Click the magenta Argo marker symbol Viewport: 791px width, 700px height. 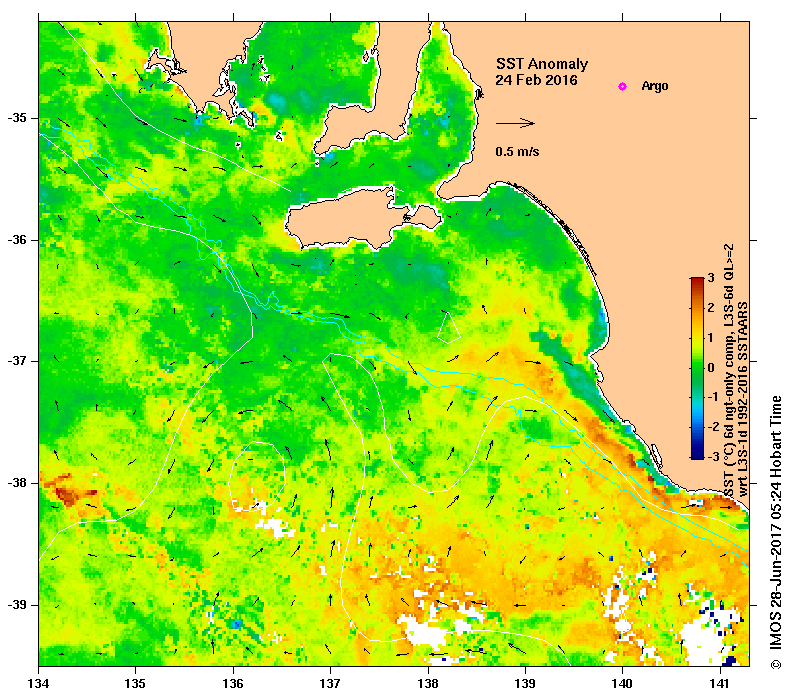click(623, 86)
